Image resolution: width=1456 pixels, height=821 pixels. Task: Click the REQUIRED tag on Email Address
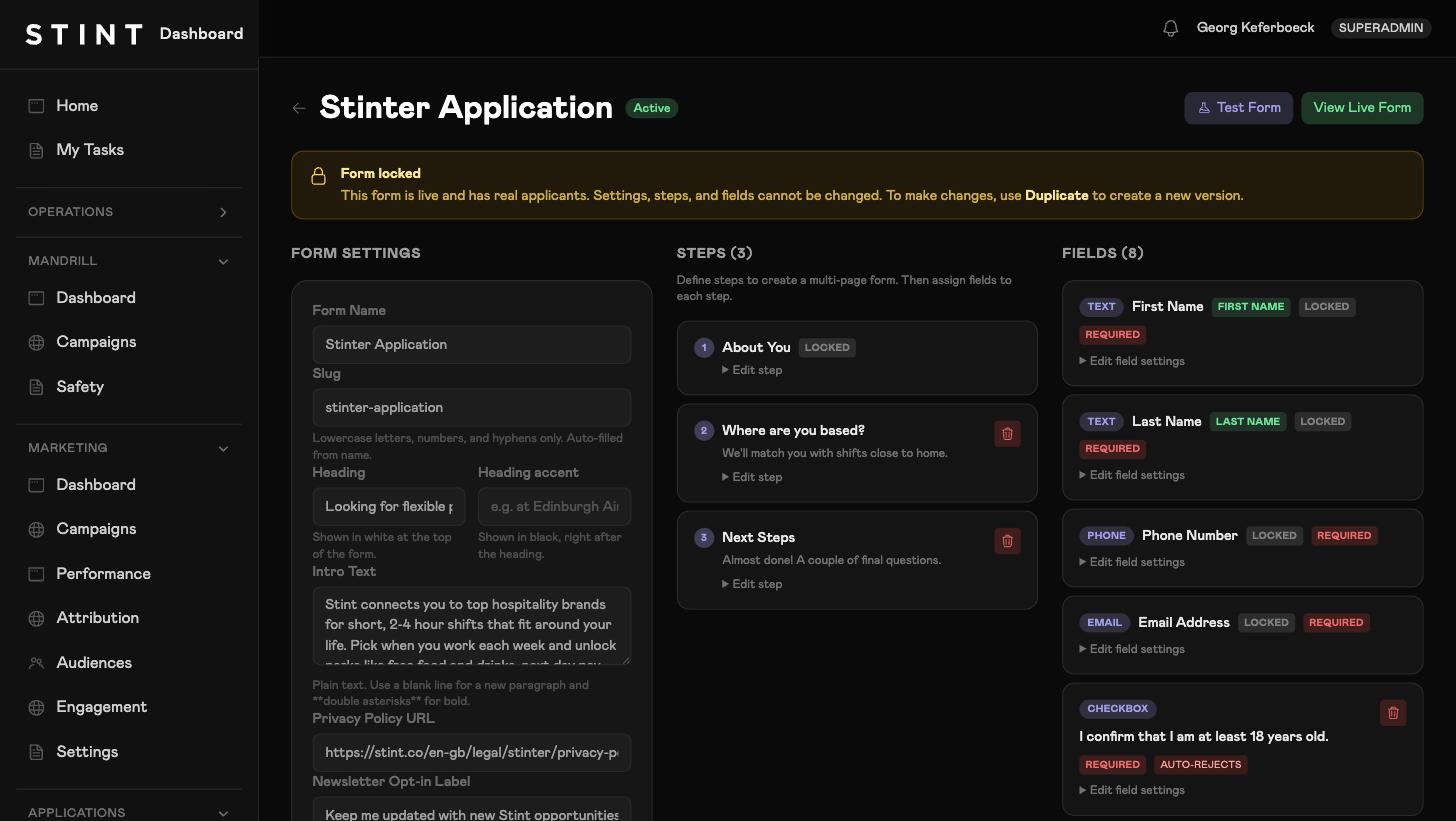click(x=1336, y=623)
